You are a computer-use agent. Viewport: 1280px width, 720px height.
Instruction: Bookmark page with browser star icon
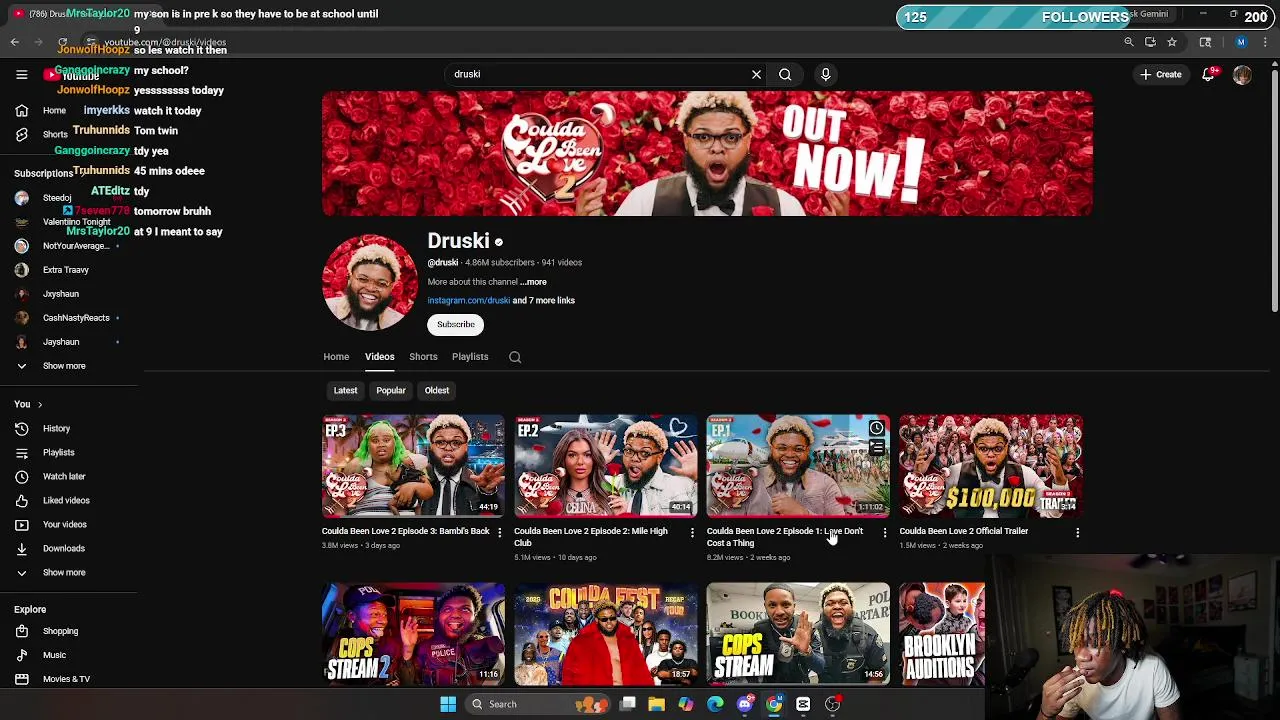1172,42
